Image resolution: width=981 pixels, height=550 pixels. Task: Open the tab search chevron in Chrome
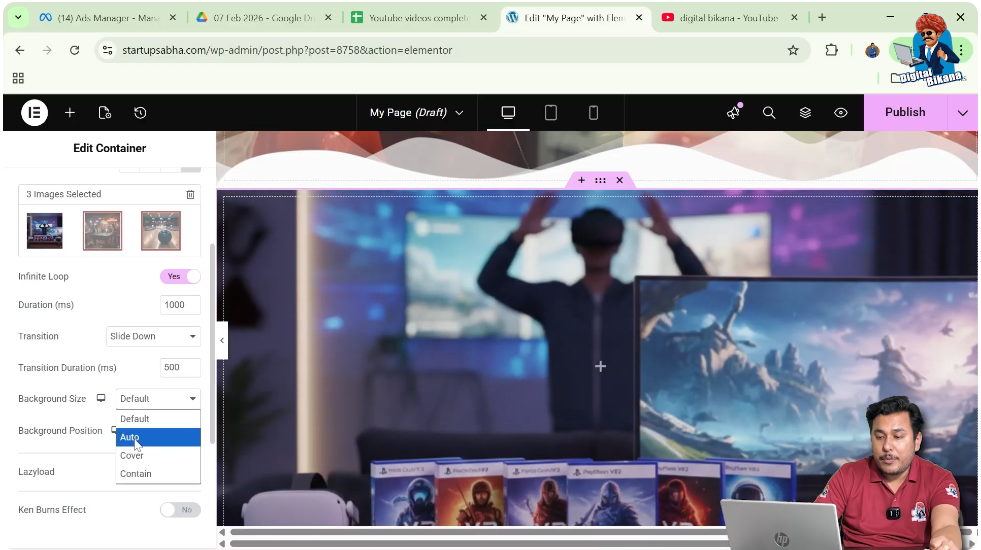click(18, 18)
